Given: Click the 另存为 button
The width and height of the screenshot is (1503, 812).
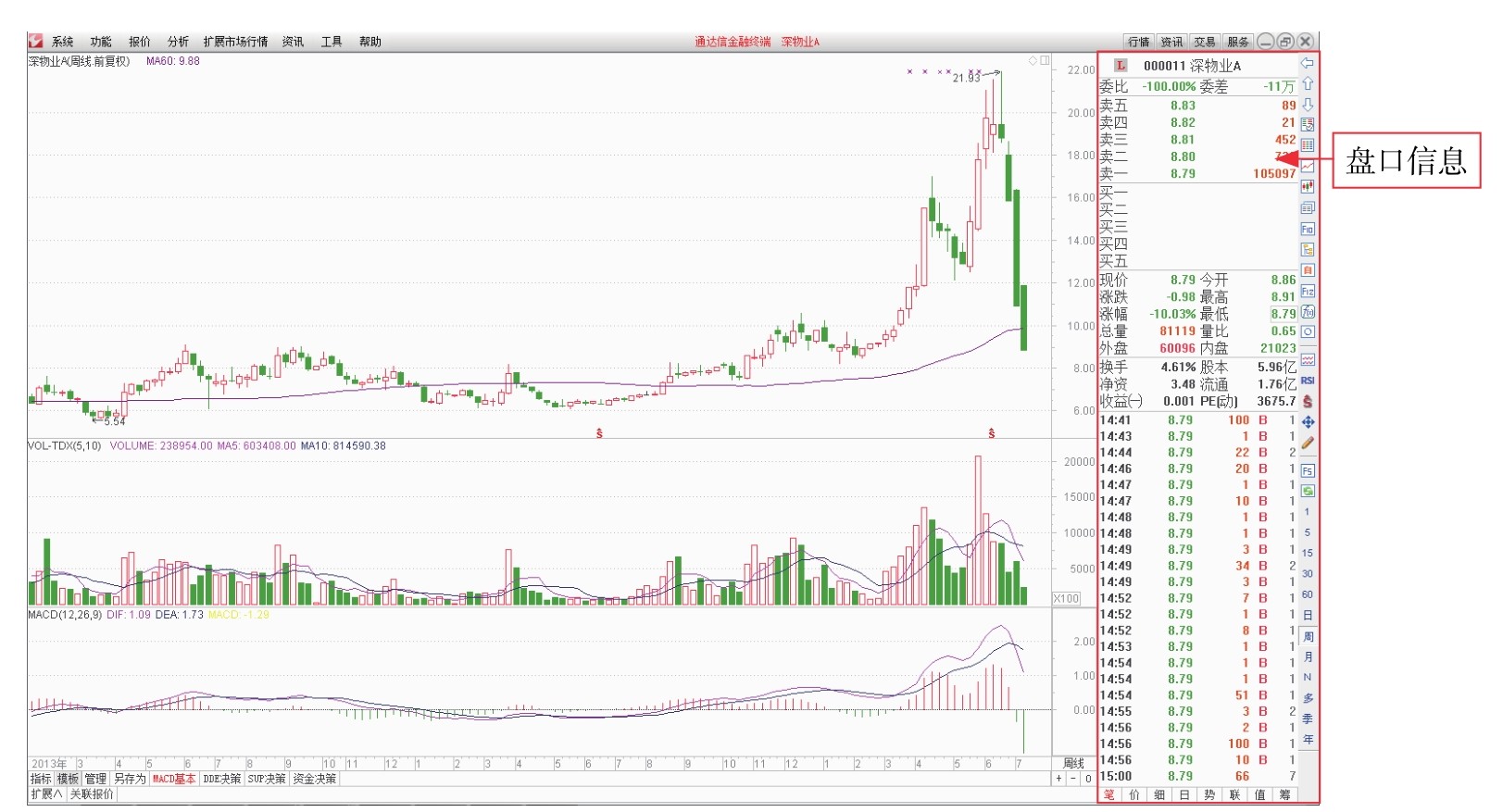Looking at the screenshot, I should (130, 780).
